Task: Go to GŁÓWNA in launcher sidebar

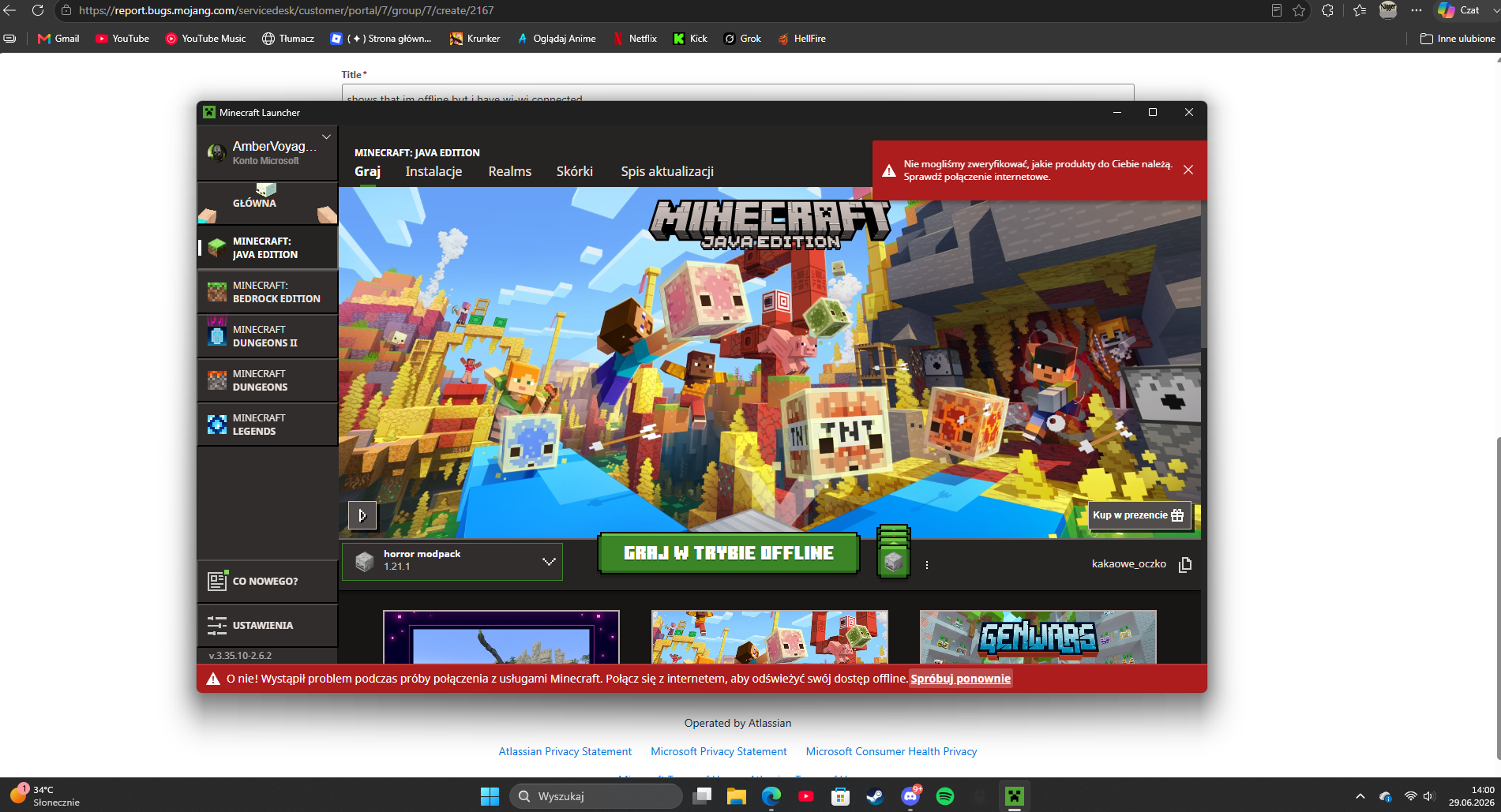Action: (x=268, y=203)
